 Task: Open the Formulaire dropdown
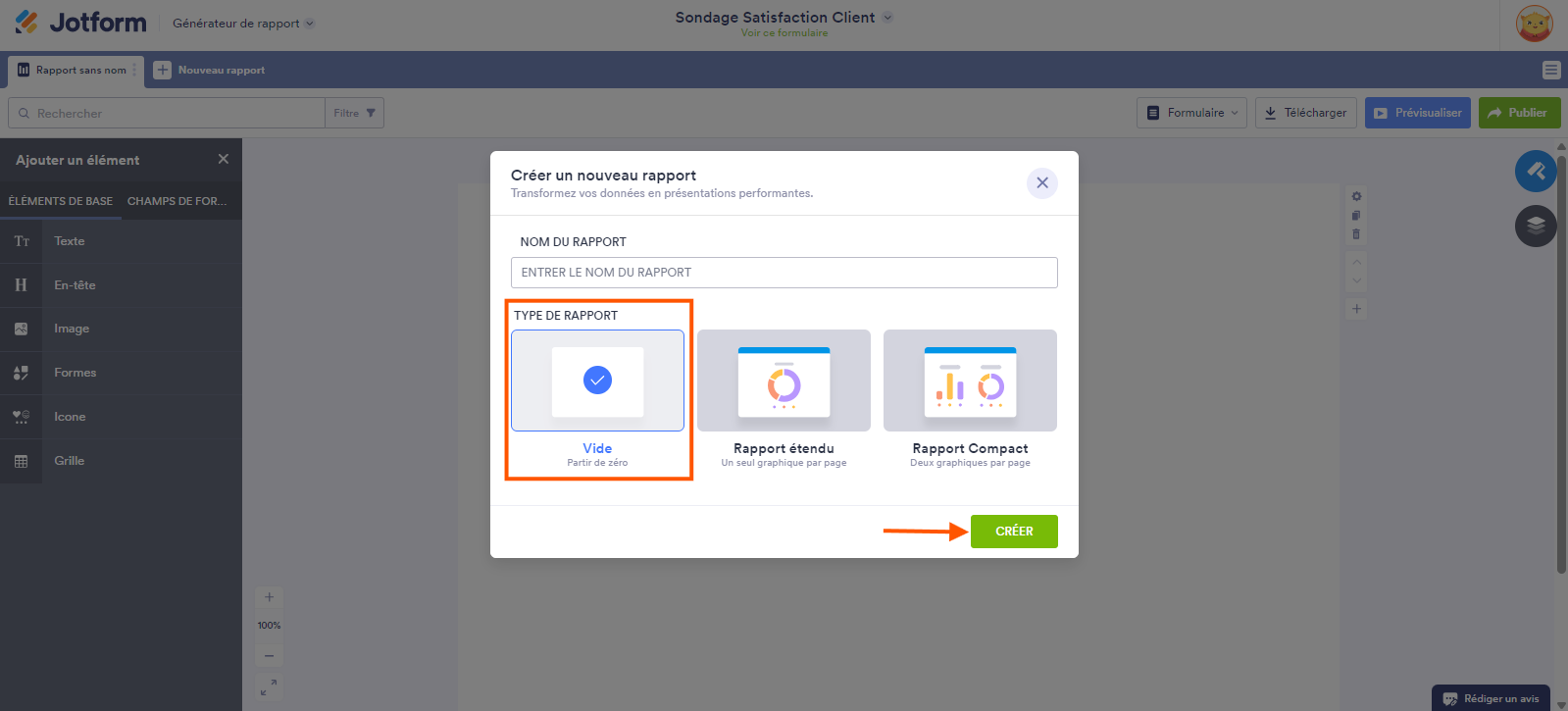pos(1191,113)
